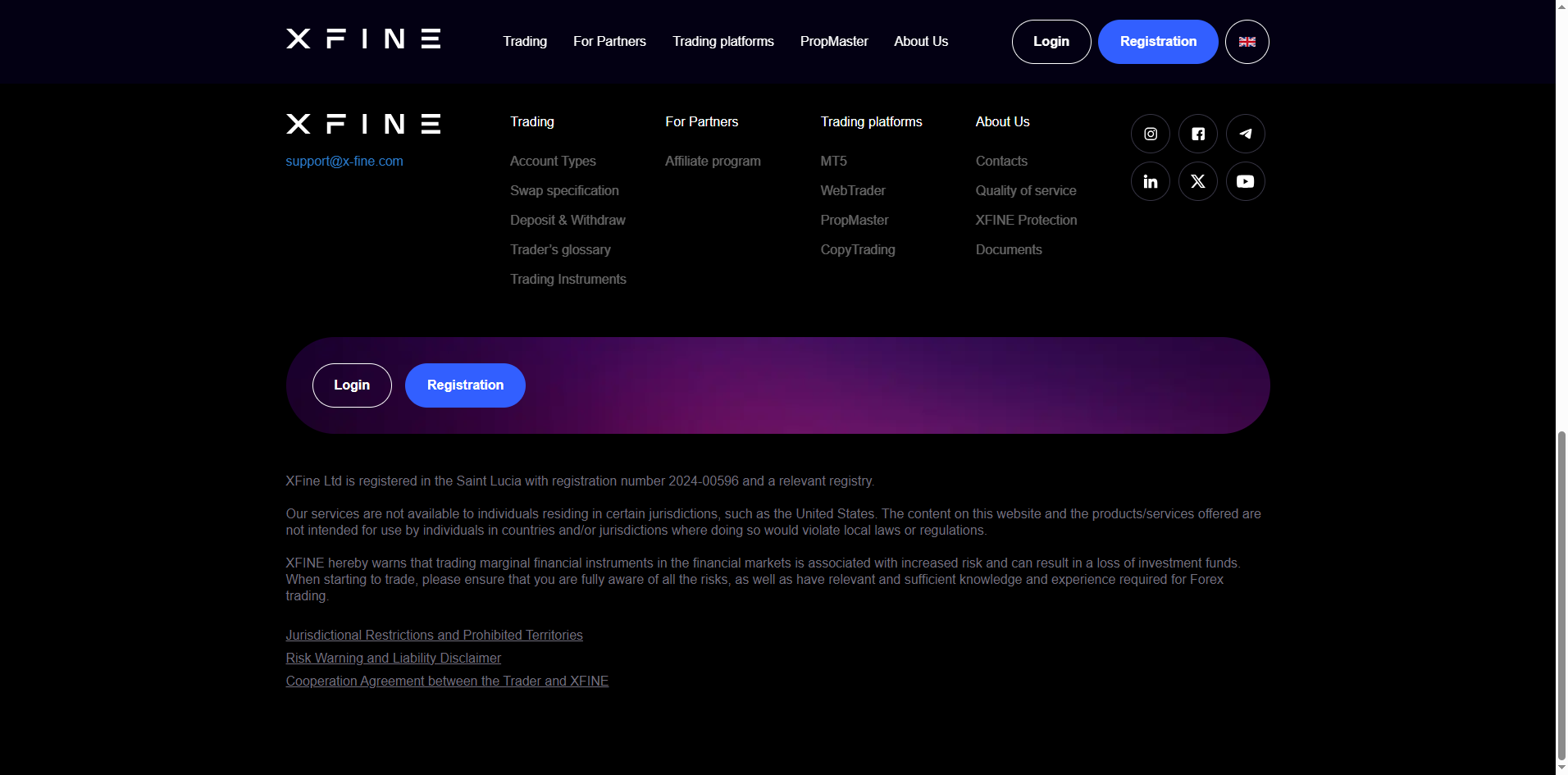Open the Instagram social icon
1568x775 pixels.
tap(1150, 134)
